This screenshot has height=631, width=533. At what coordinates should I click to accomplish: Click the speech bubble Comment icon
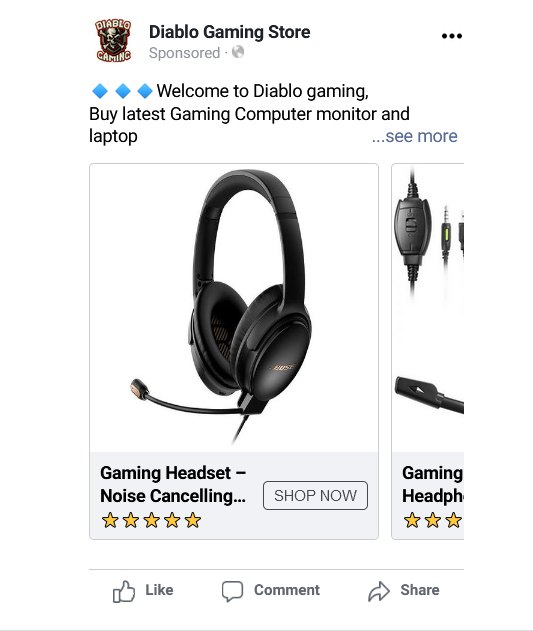pos(232,591)
